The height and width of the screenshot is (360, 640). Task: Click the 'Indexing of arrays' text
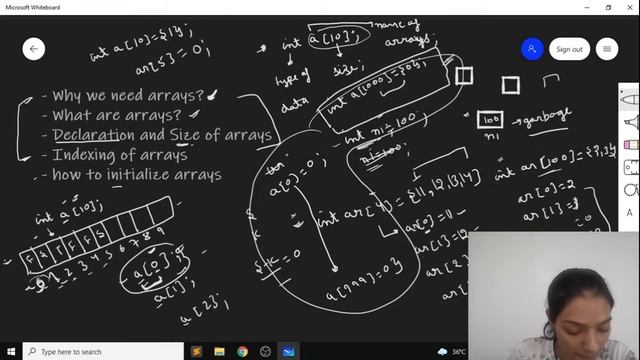pos(120,155)
